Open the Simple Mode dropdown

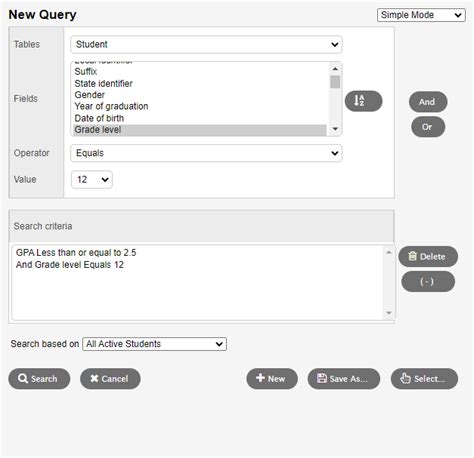pos(421,15)
